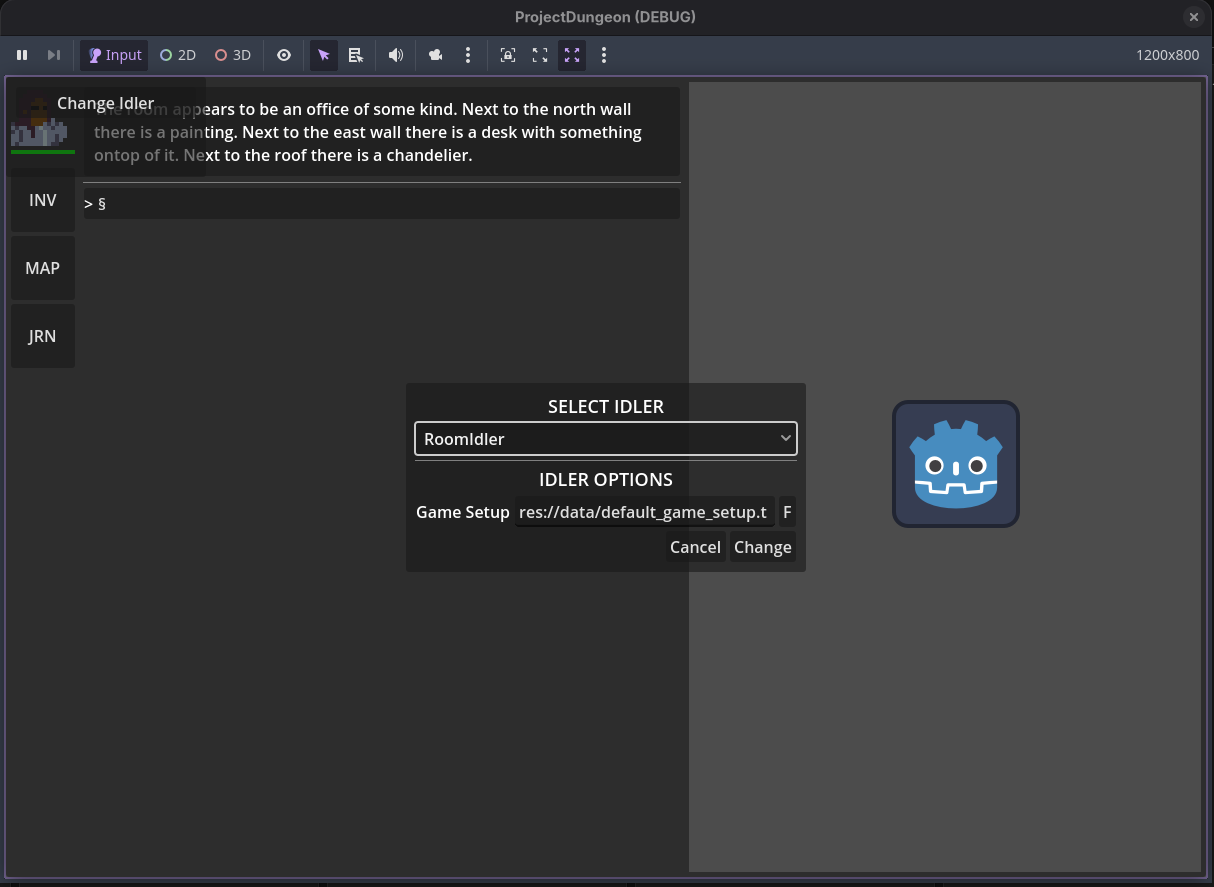Click the screen capture lock icon
This screenshot has height=887, width=1214.
pos(507,55)
